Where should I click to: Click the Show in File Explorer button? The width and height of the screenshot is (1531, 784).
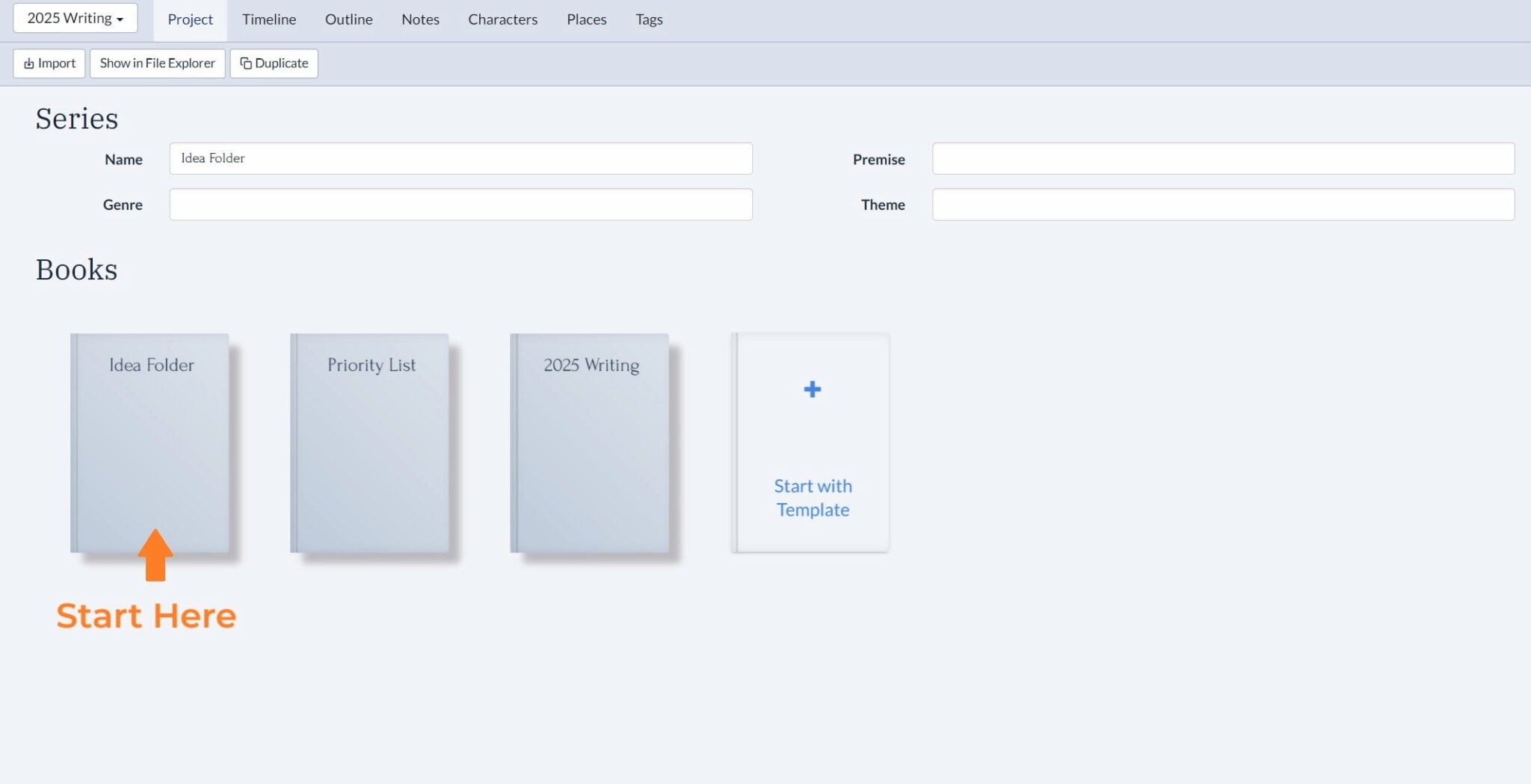point(157,63)
